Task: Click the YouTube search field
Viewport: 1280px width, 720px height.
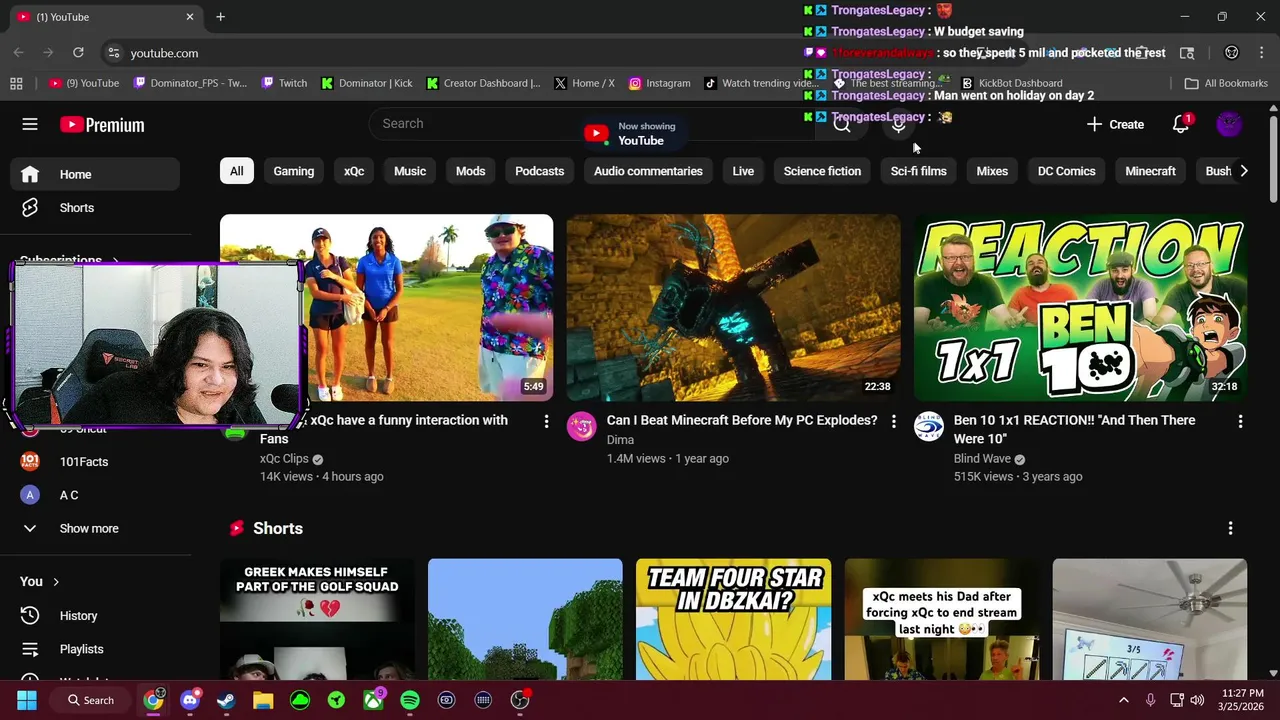Action: [590, 124]
